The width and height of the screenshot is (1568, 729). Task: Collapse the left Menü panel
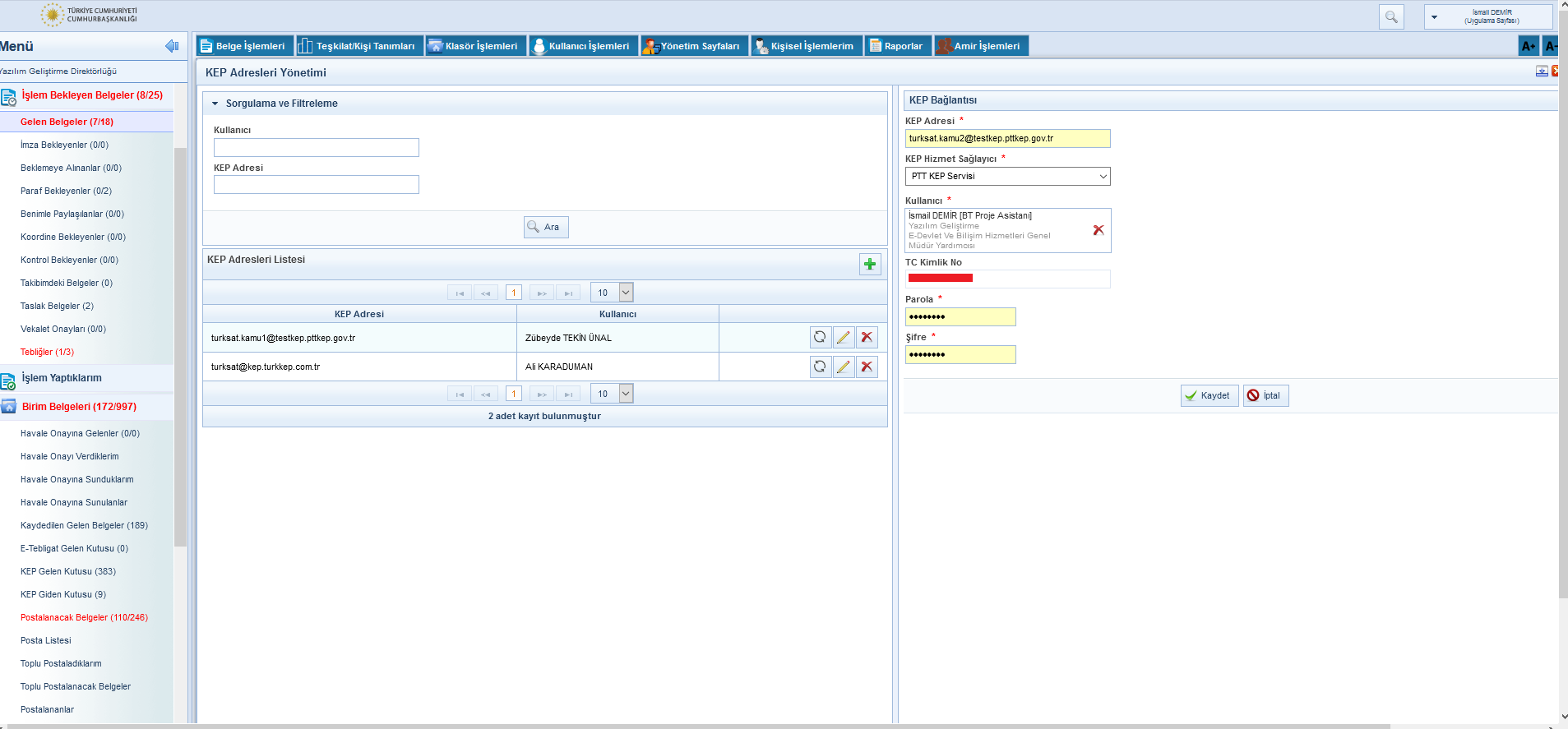[172, 46]
